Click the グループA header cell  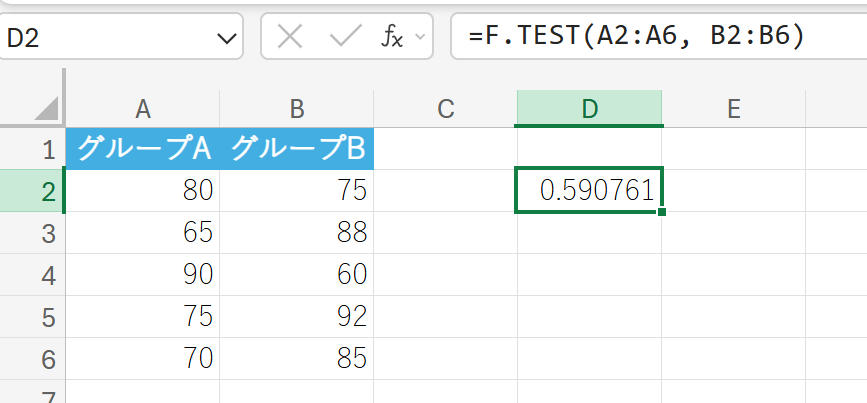click(x=143, y=149)
